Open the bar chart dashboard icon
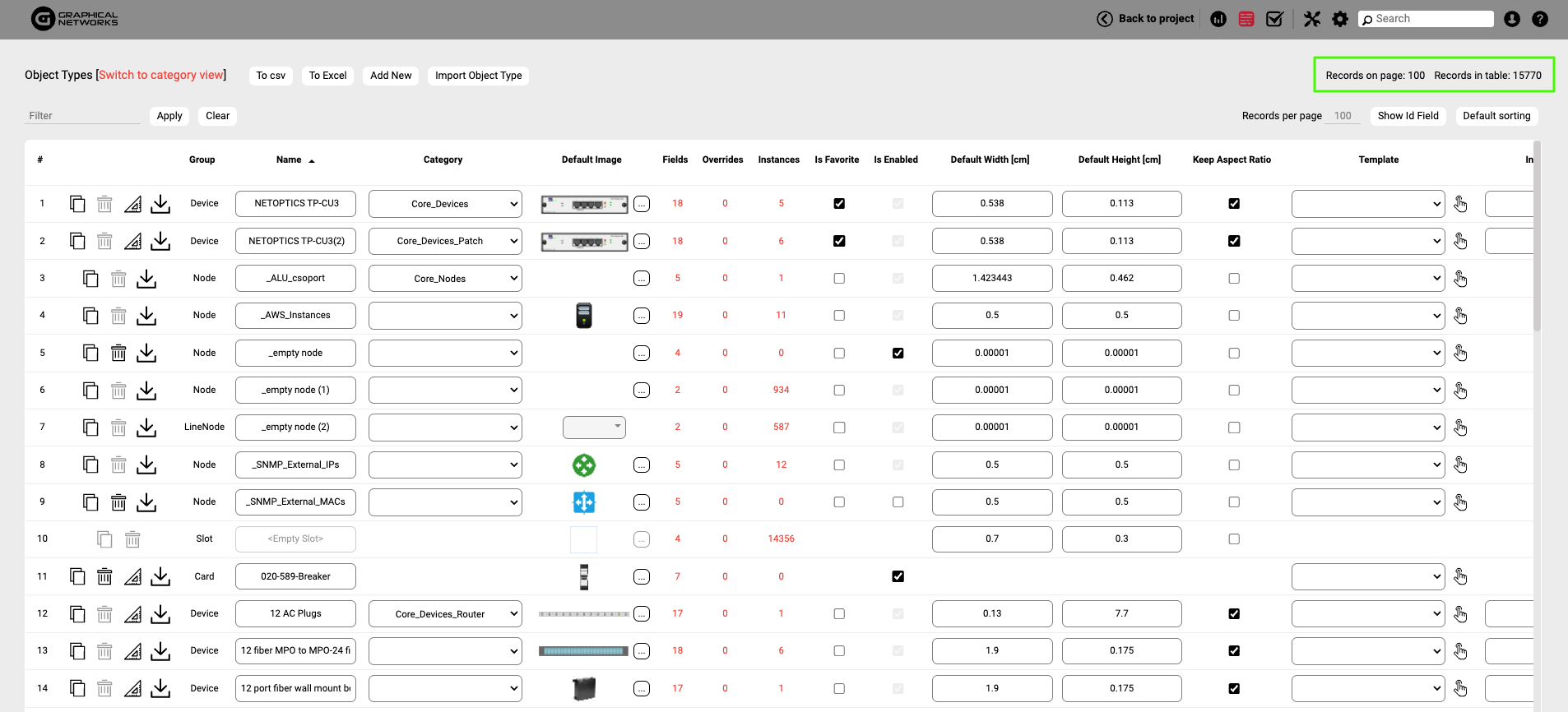Image resolution: width=1568 pixels, height=712 pixels. click(x=1218, y=19)
